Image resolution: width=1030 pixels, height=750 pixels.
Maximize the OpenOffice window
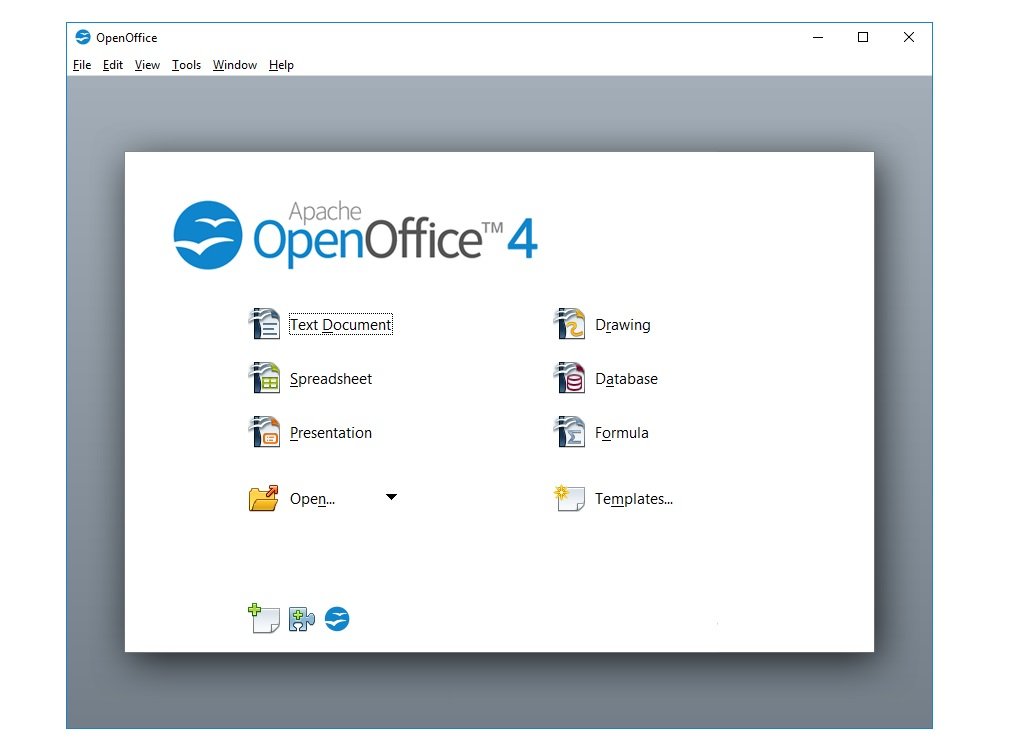pyautogui.click(x=863, y=38)
